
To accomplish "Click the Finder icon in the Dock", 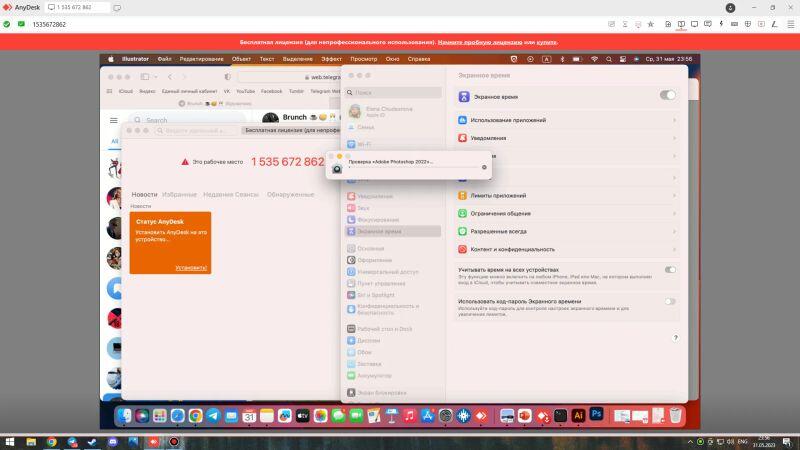I will pyautogui.click(x=124, y=415).
